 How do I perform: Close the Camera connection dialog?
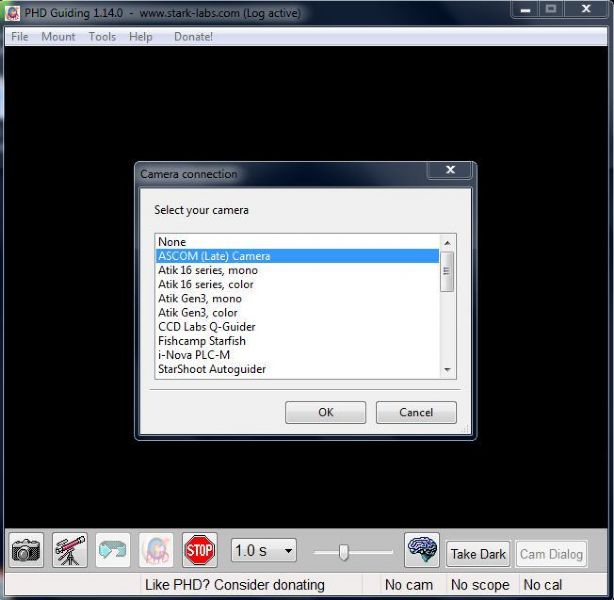450,170
